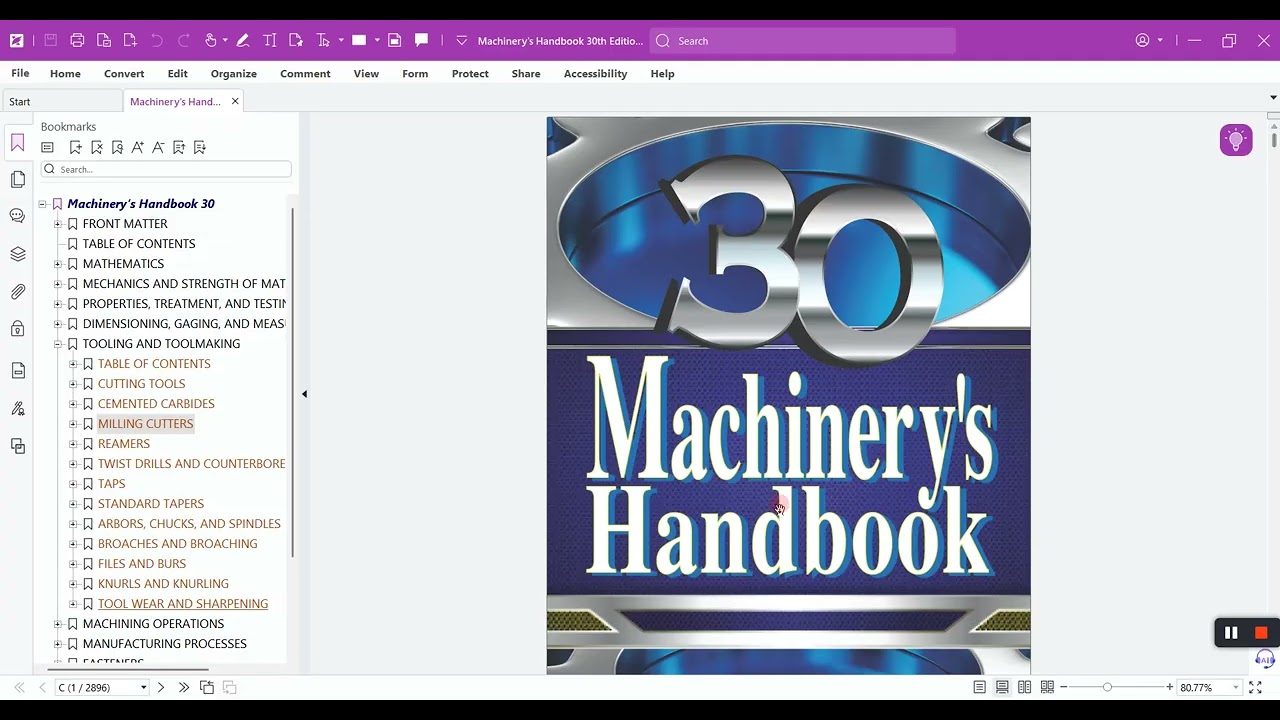The image size is (1280, 720).
Task: Open the Accessibility tab
Action: [x=595, y=74]
